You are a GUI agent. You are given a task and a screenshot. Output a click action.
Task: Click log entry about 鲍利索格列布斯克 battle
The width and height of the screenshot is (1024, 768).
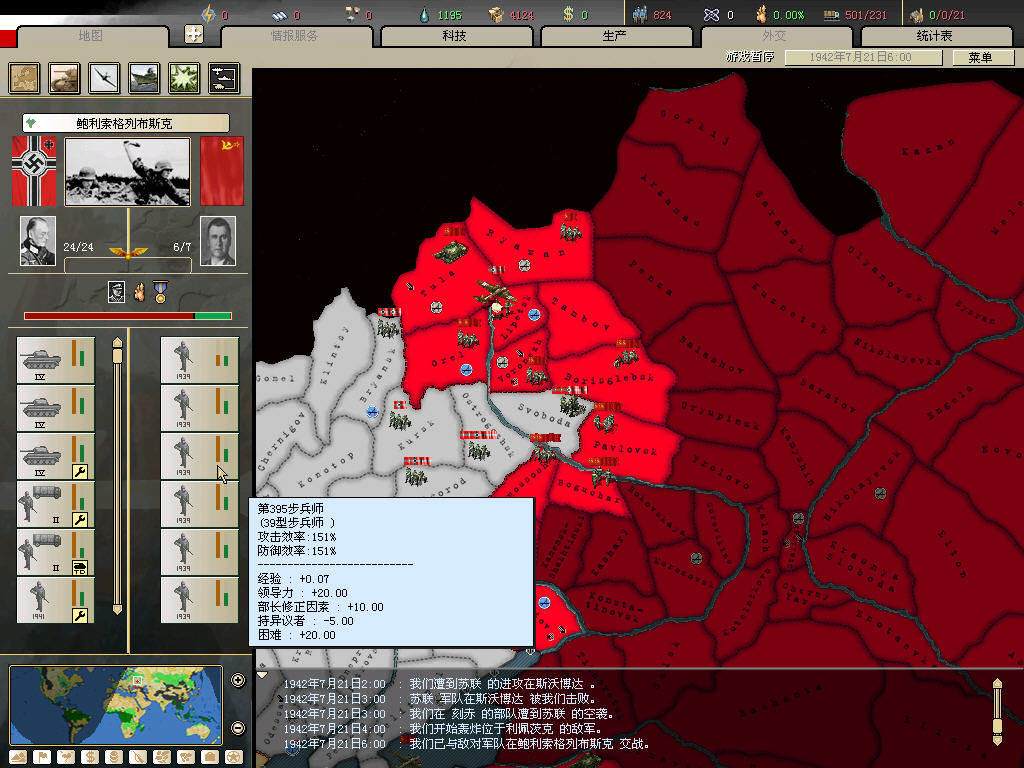tap(466, 743)
